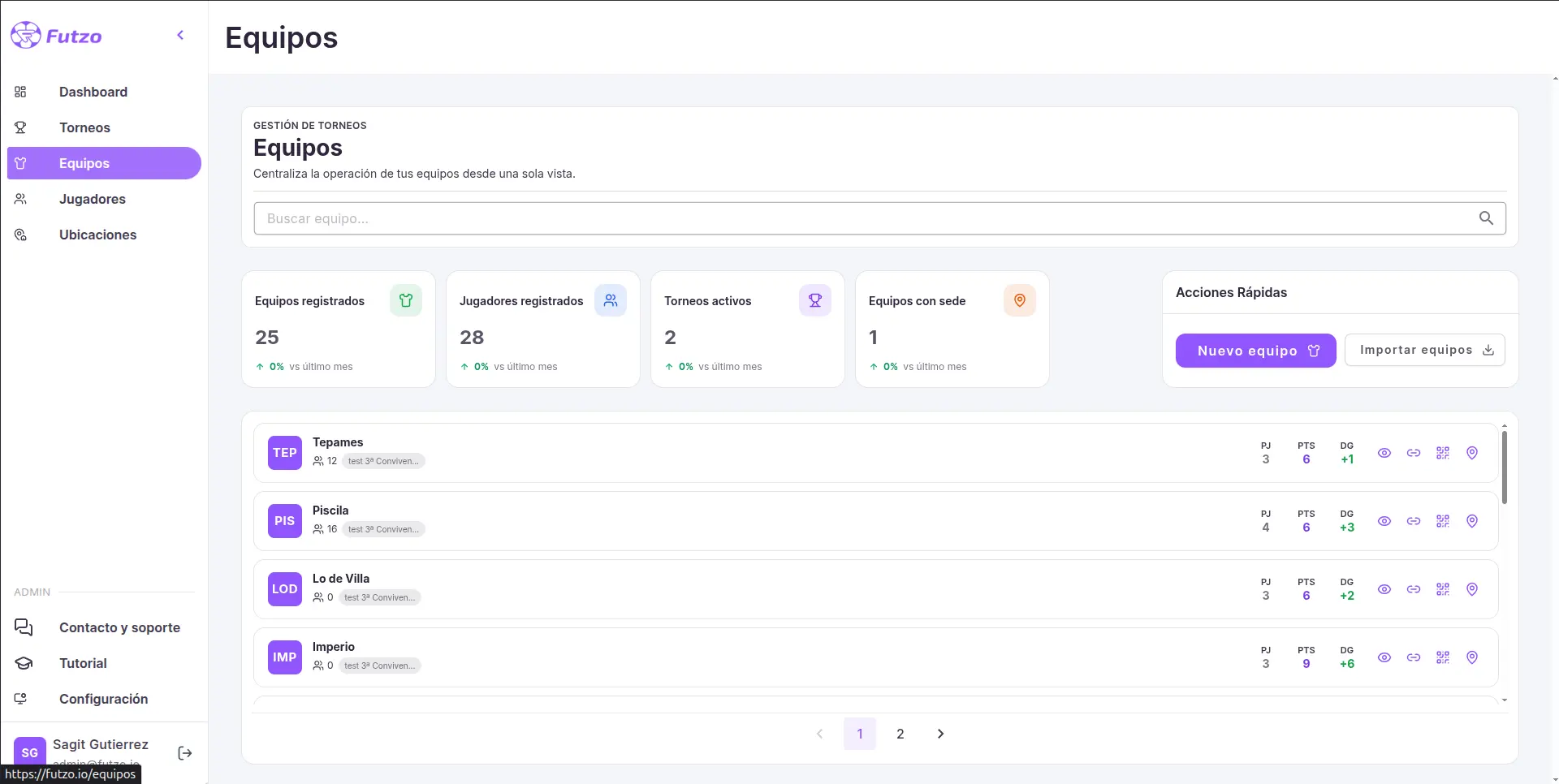Toggle the eye preview icon for Lo de Villa
The width and height of the screenshot is (1559, 784).
(1384, 589)
